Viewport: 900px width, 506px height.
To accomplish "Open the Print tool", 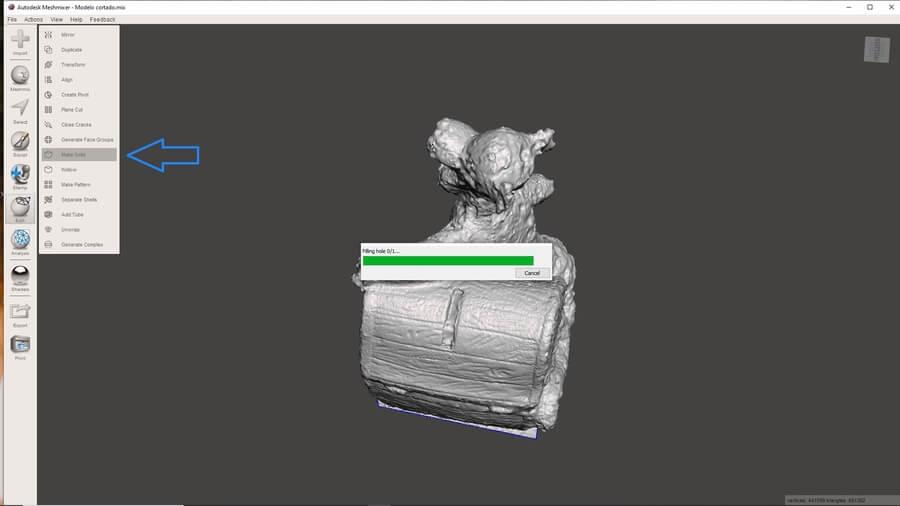I will 20,348.
